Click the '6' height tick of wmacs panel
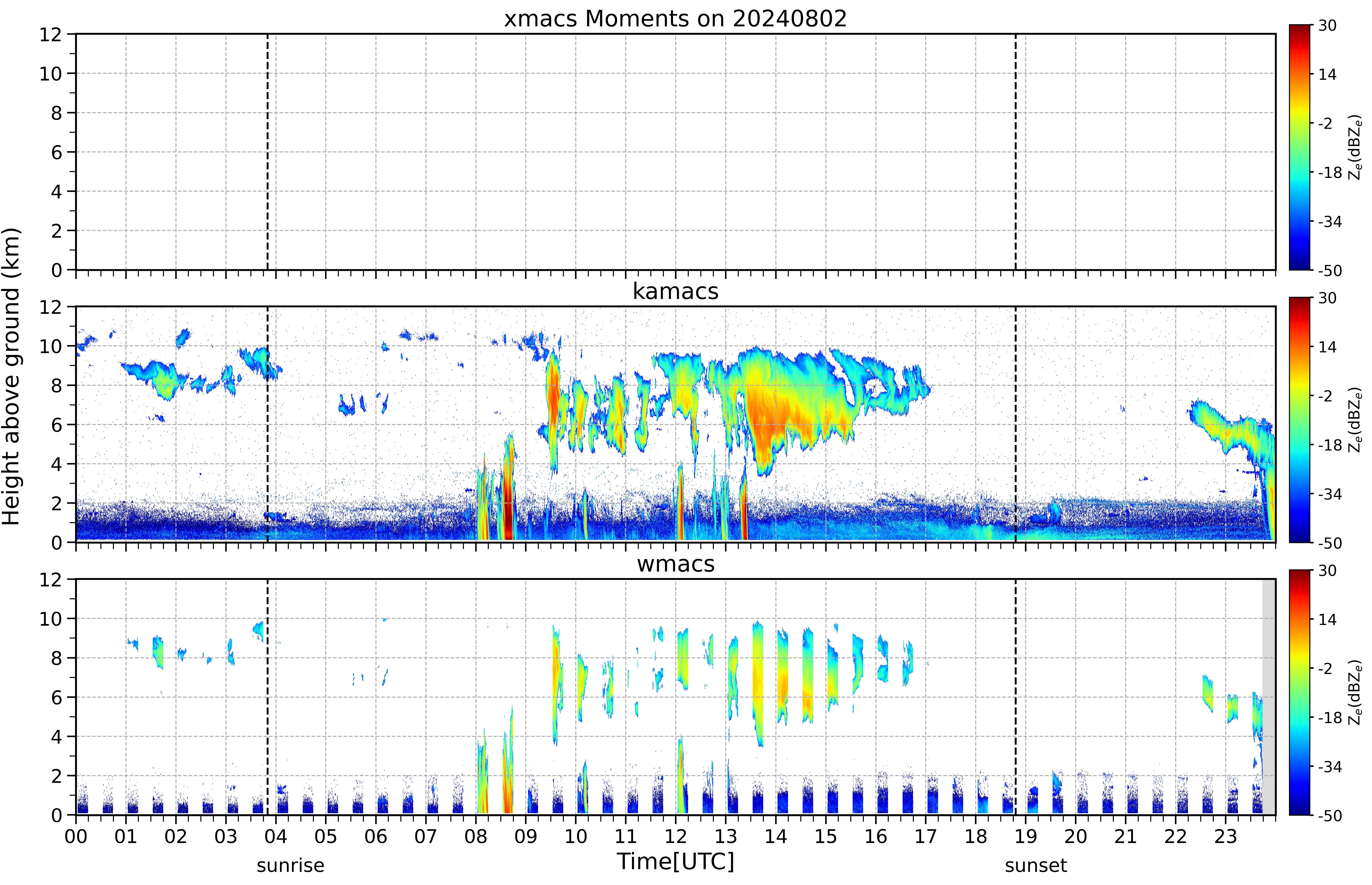 (56, 697)
